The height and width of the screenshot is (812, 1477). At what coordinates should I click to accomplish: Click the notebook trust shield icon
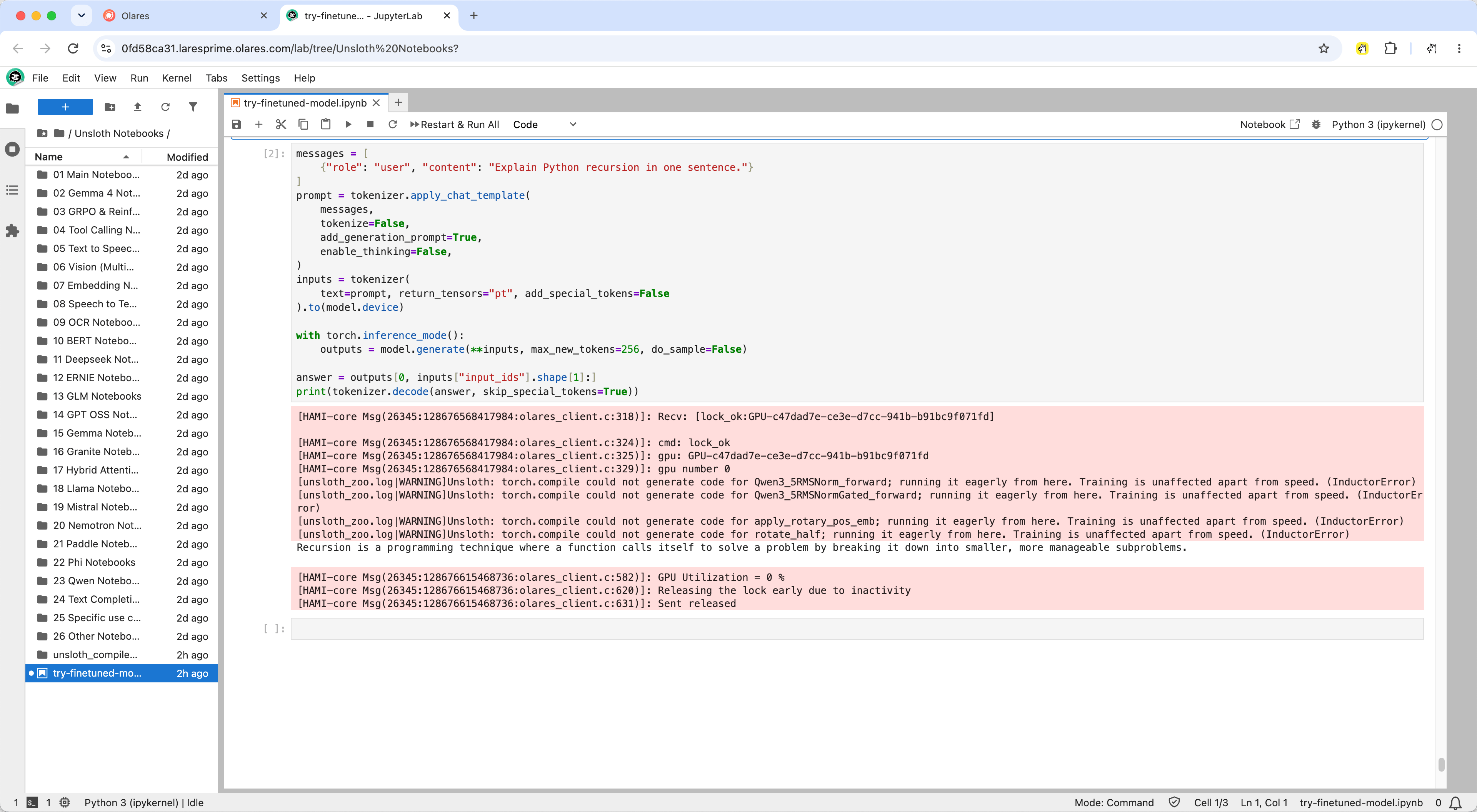(1174, 802)
